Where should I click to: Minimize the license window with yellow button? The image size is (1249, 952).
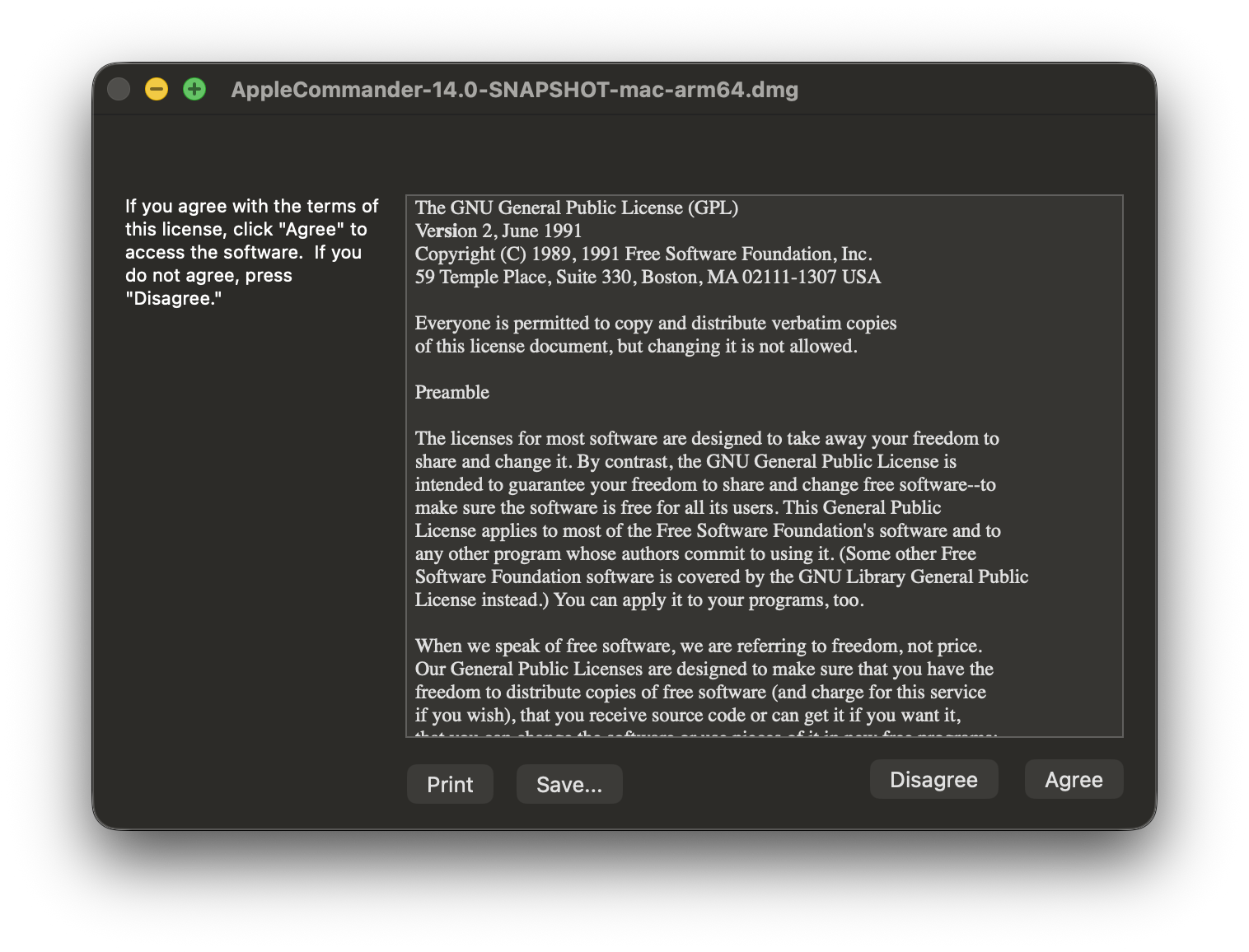[x=157, y=89]
